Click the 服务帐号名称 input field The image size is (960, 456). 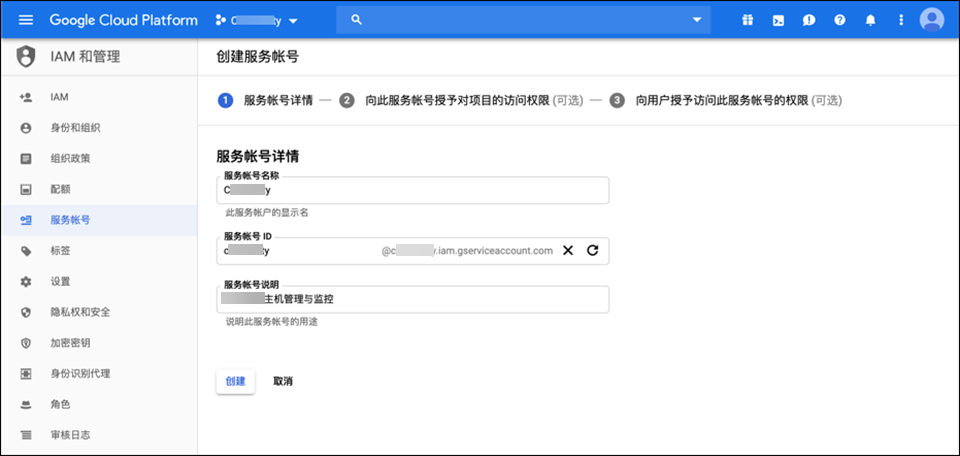413,190
